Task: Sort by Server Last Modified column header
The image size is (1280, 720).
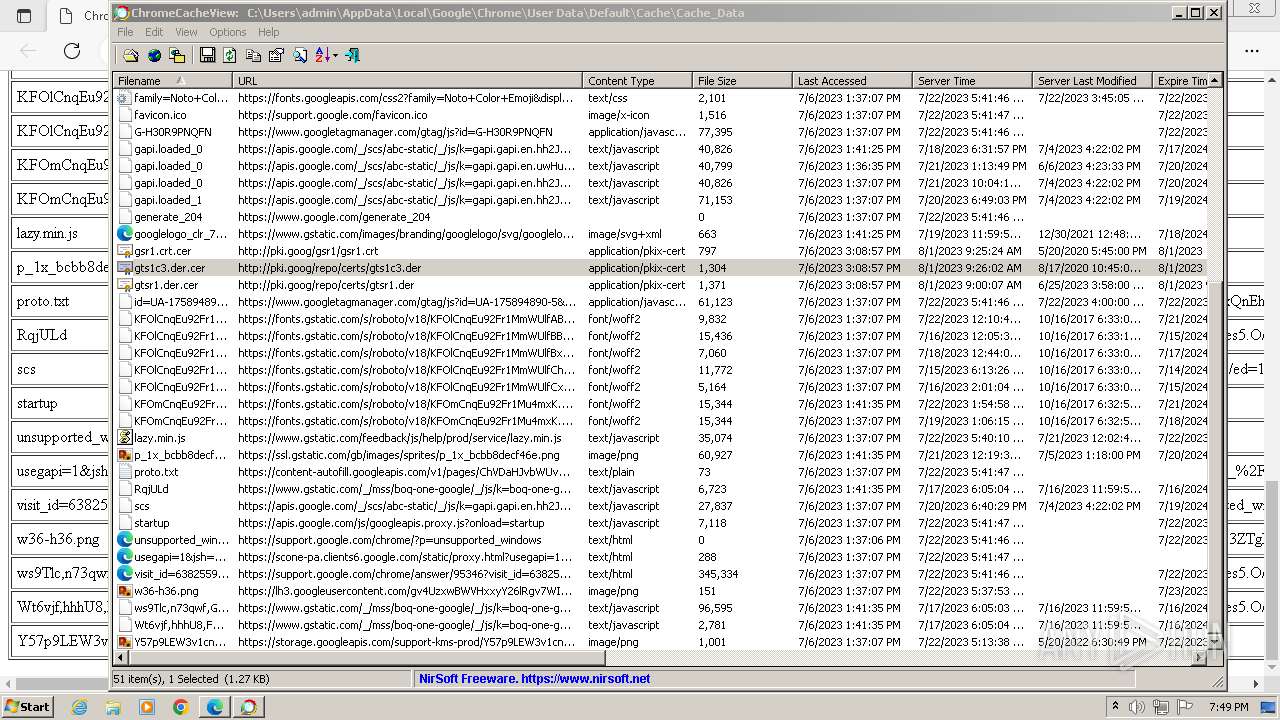Action: 1092,81
